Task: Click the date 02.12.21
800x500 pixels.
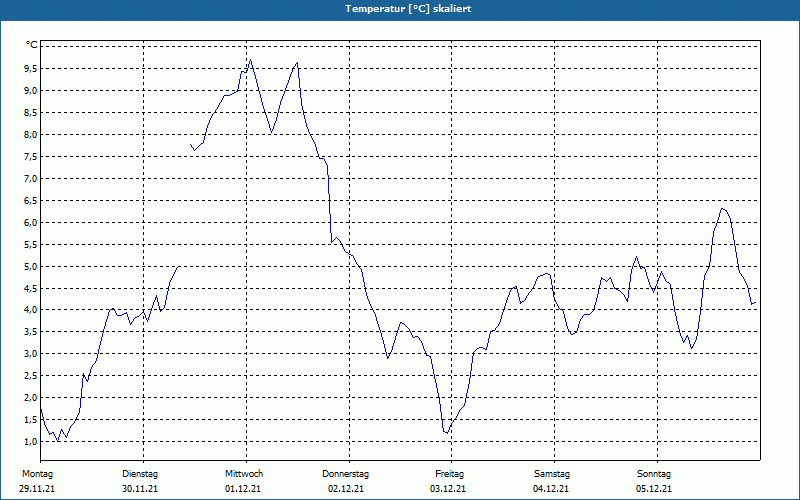Action: 346,489
